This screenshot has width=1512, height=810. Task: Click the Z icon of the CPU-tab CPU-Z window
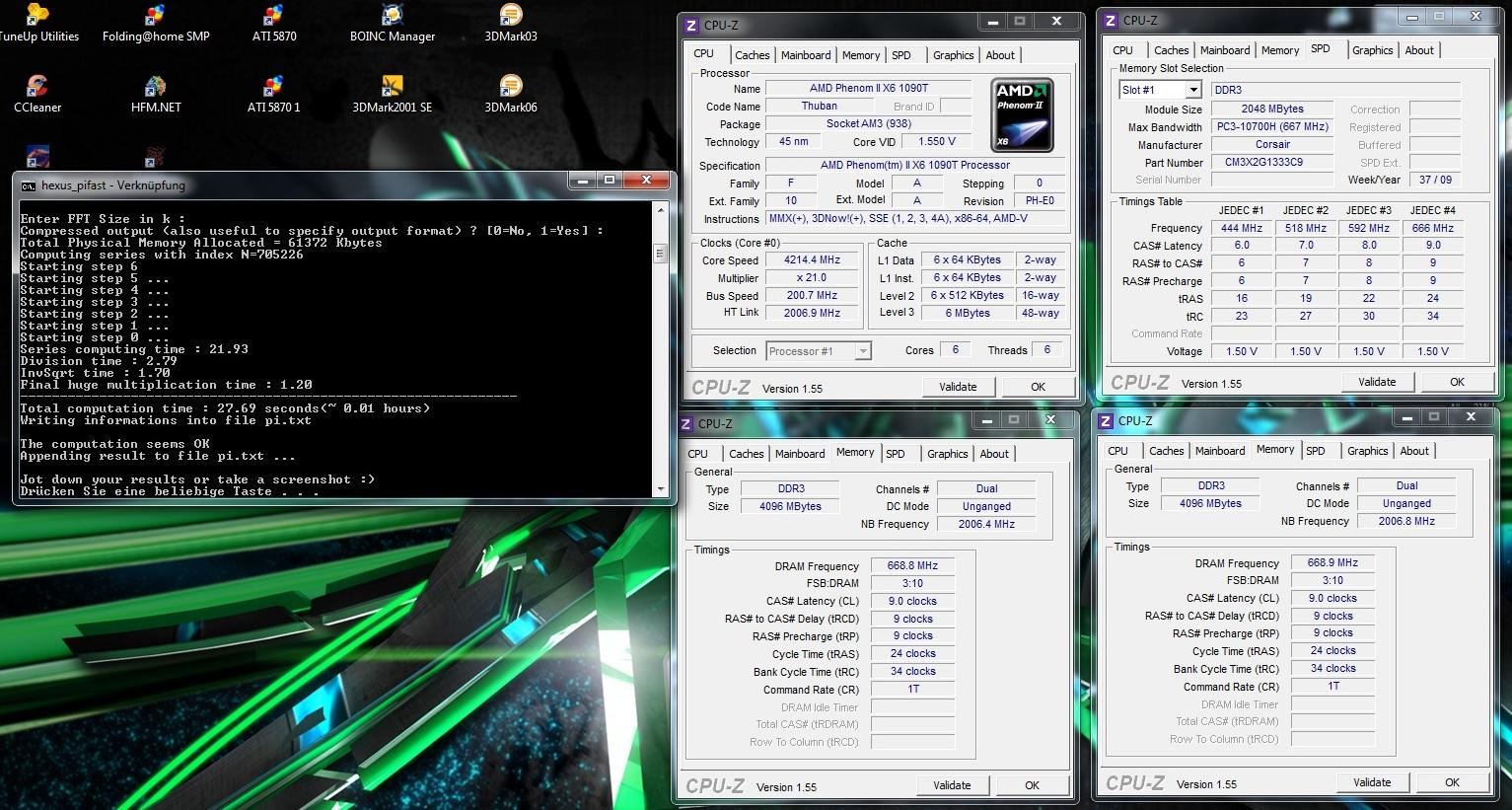pos(691,26)
